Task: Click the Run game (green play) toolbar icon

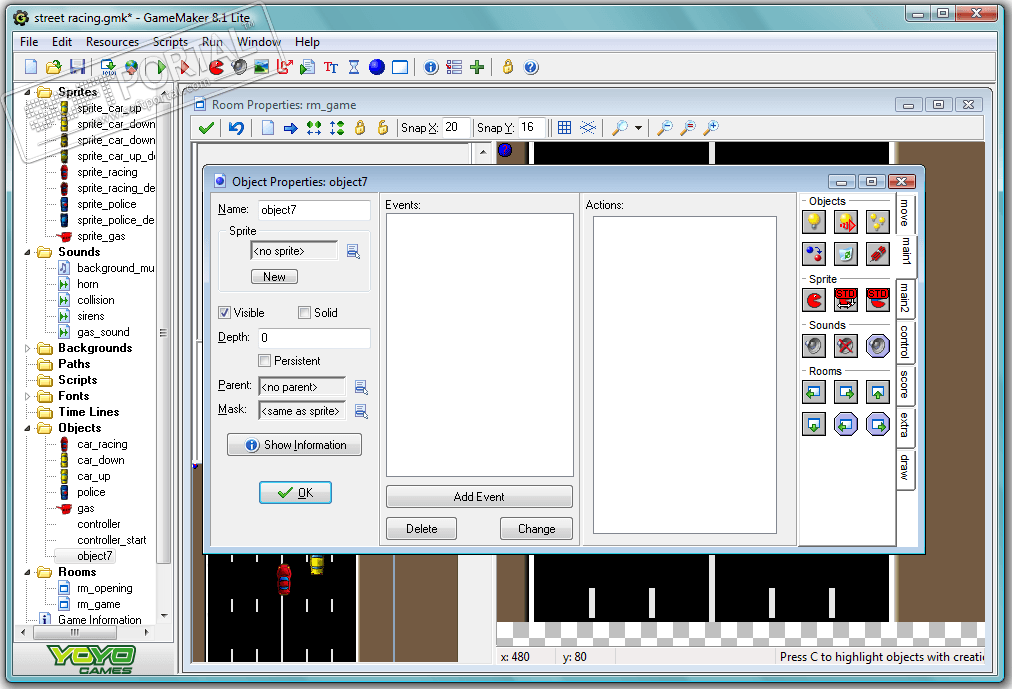Action: [x=161, y=67]
